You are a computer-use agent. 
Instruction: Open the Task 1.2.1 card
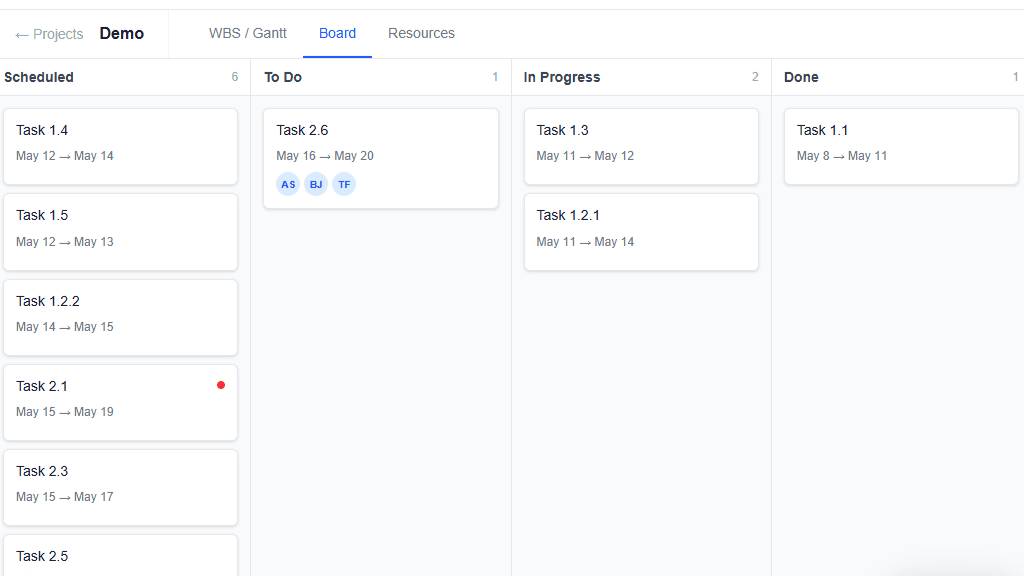click(641, 232)
